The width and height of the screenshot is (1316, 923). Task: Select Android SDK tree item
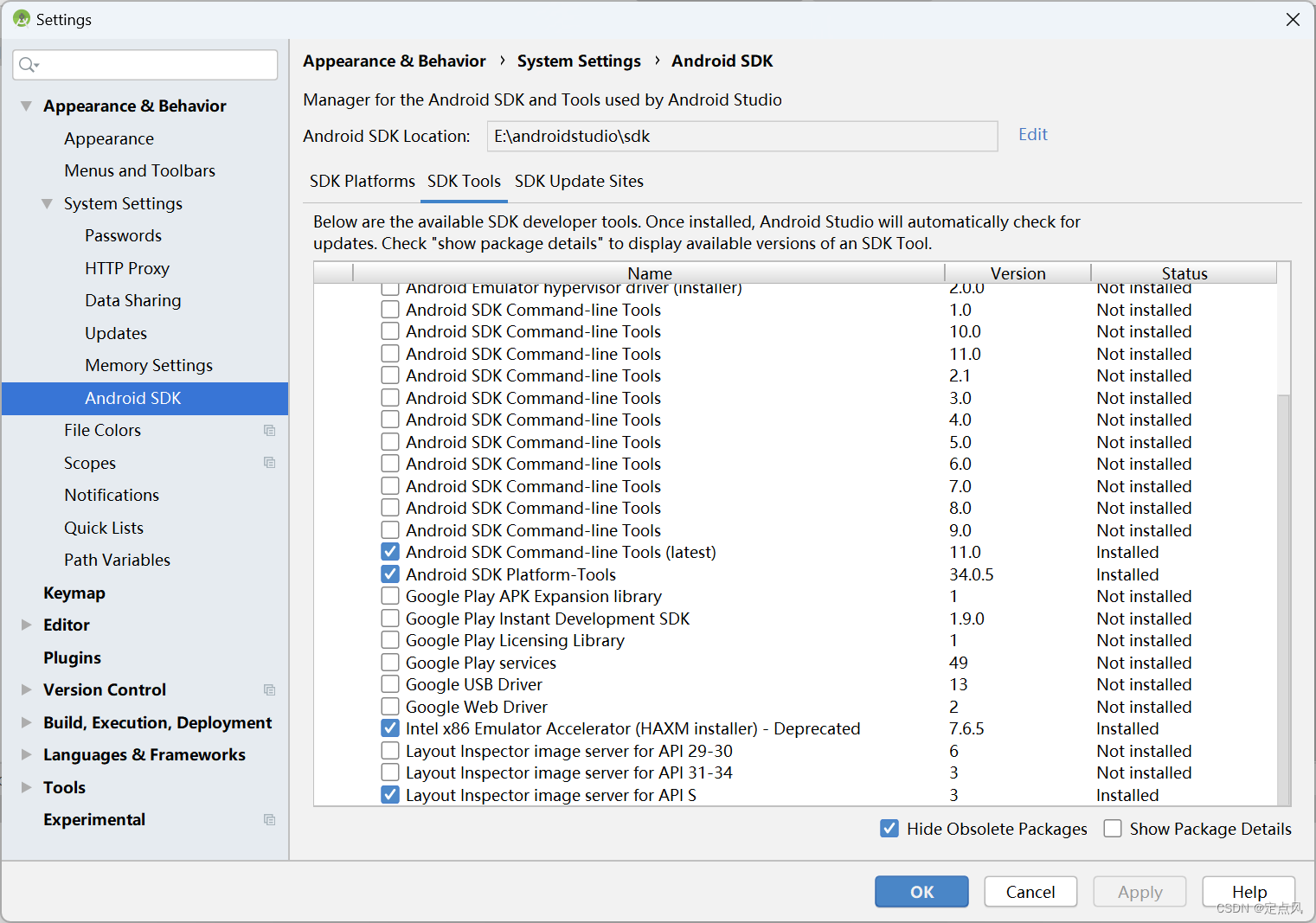coord(144,398)
